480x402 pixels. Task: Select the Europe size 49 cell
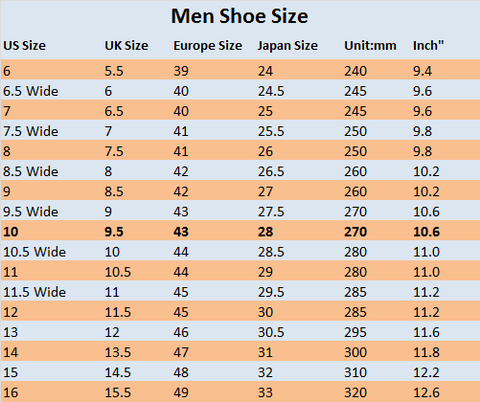coord(181,392)
